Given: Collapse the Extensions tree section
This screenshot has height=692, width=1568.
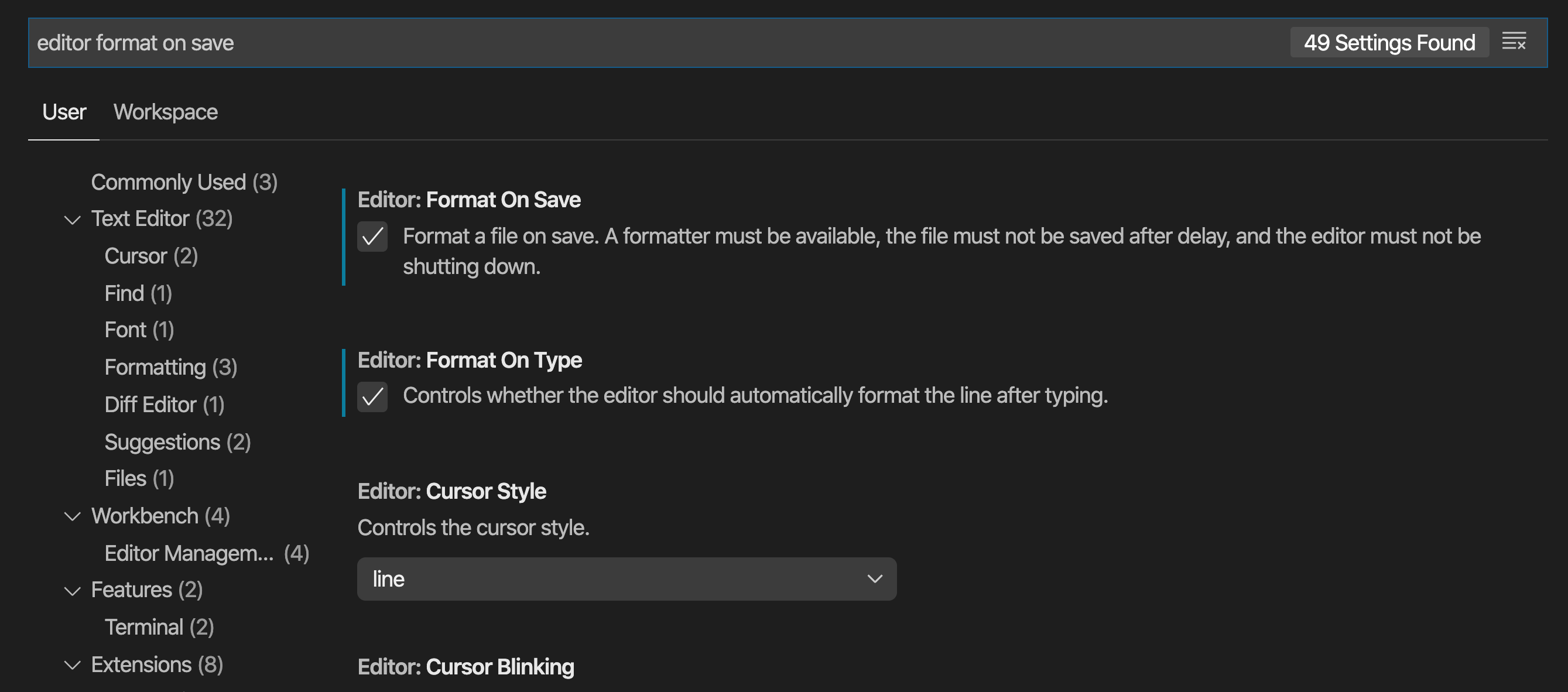Looking at the screenshot, I should tap(73, 665).
